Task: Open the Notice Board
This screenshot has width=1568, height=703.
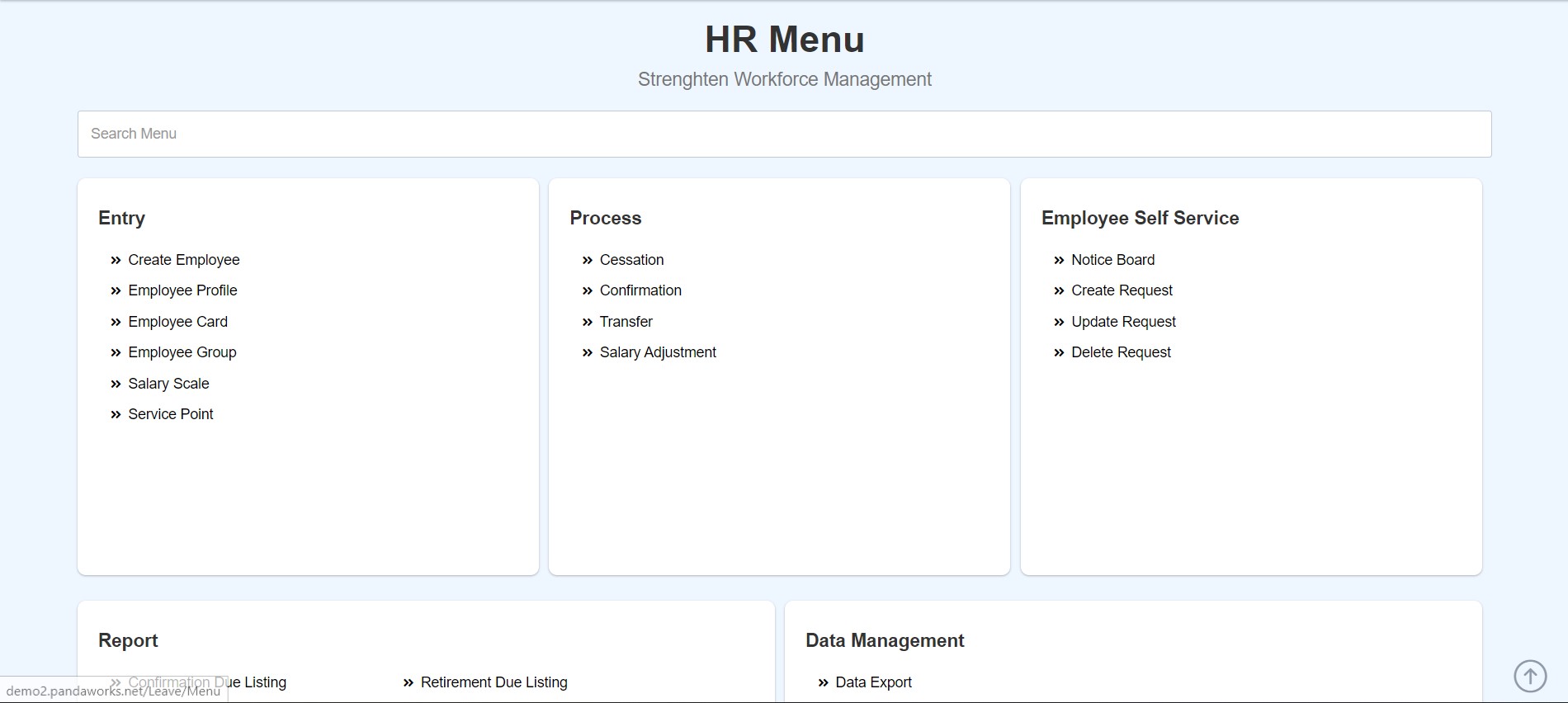Action: 1112,260
